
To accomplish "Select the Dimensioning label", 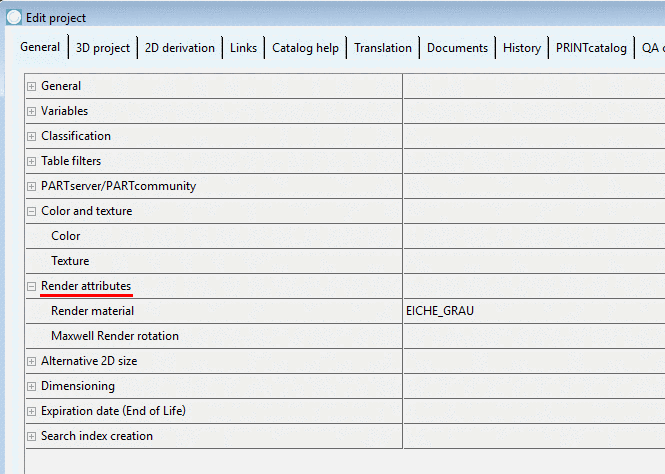I will coord(78,386).
